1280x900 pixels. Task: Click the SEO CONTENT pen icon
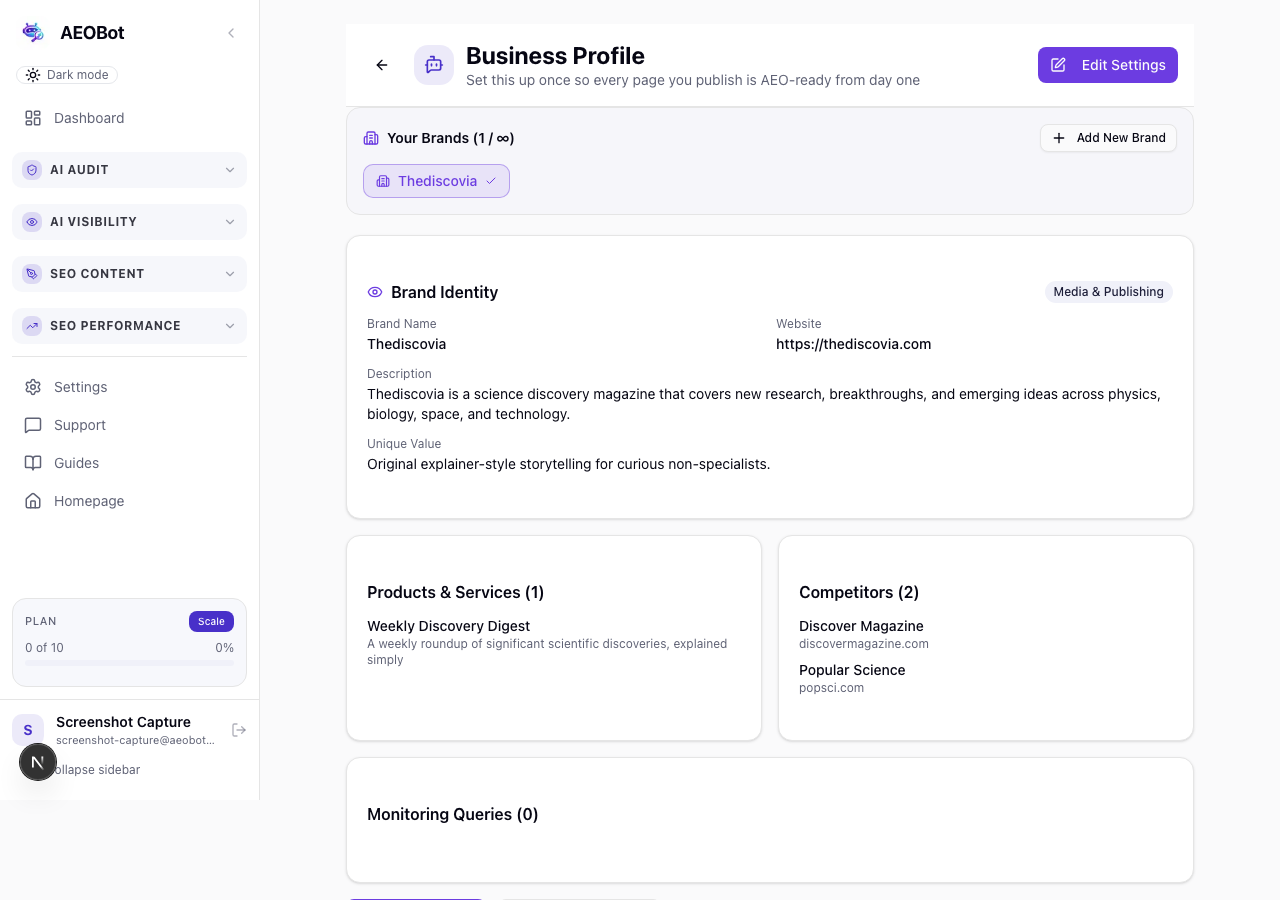pyautogui.click(x=32, y=274)
